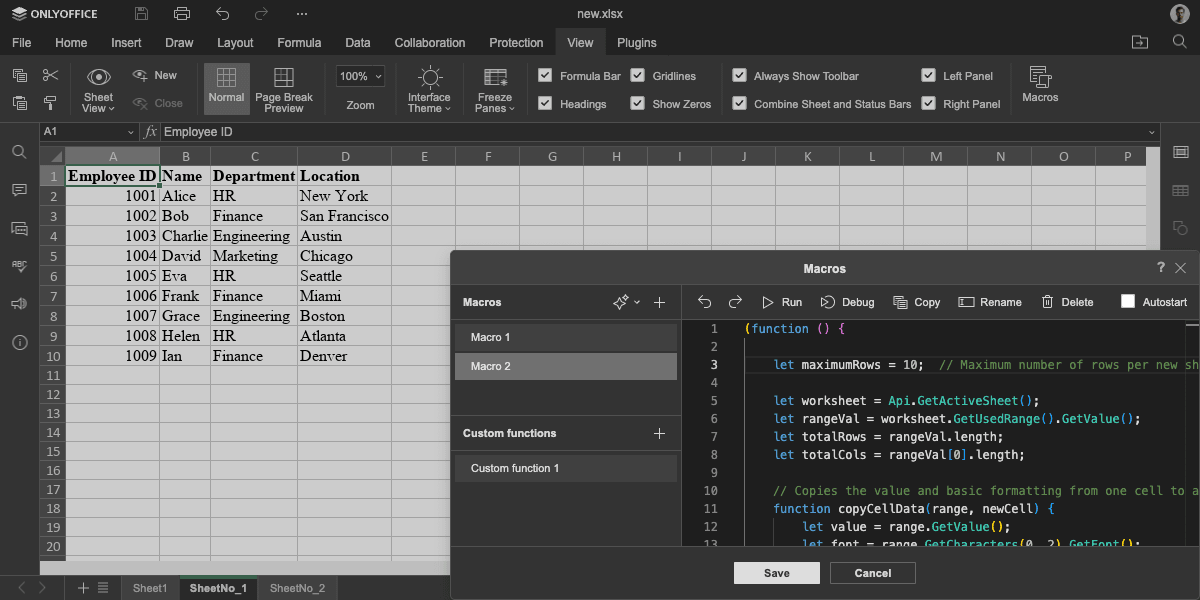Screen dimensions: 1200x600
Task: Expand the formula bar
Action: (1152, 132)
